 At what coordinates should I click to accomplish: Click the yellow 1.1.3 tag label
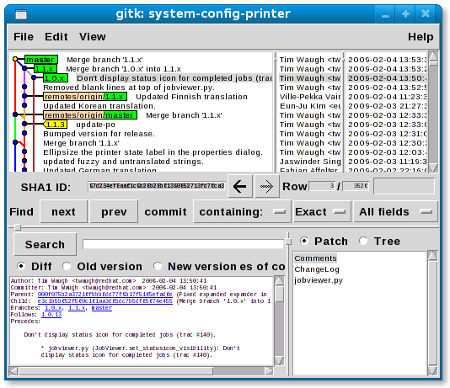point(55,124)
